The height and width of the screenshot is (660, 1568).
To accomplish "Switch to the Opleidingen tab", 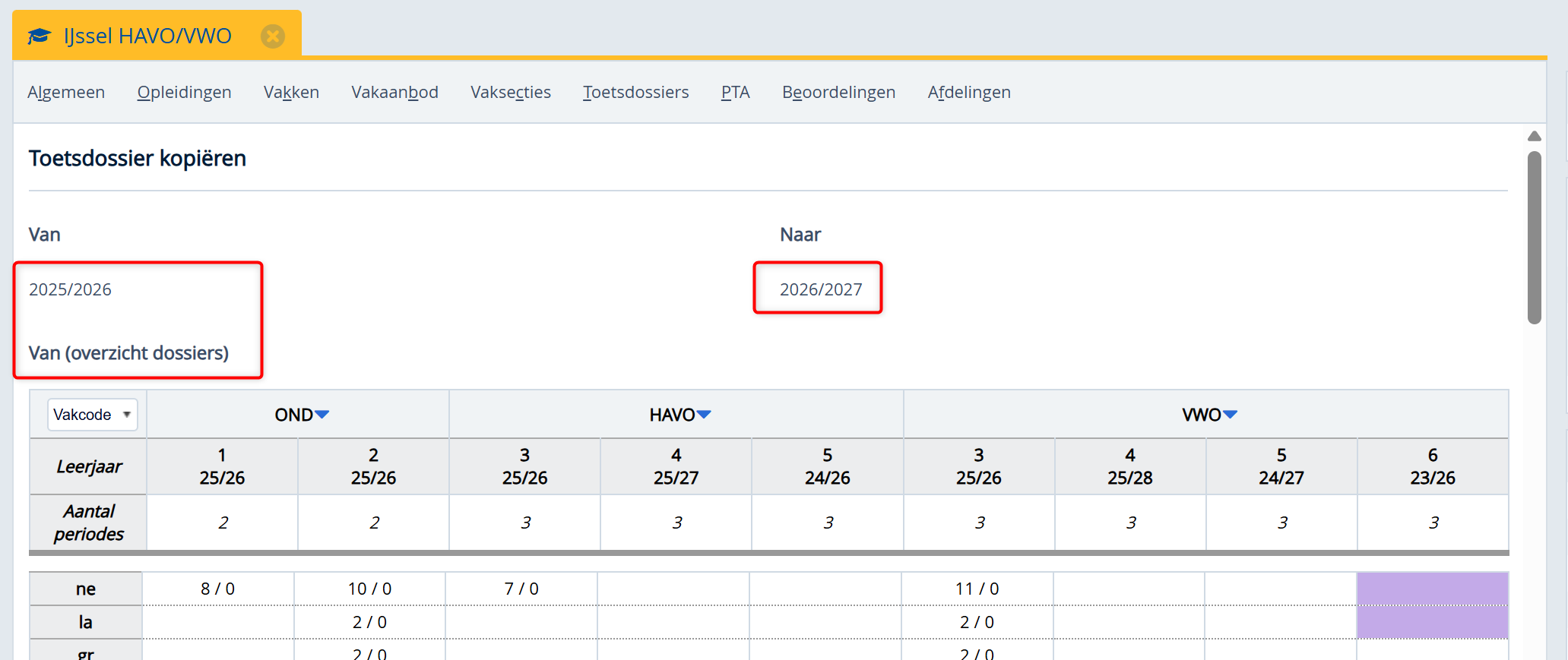I will [x=184, y=92].
